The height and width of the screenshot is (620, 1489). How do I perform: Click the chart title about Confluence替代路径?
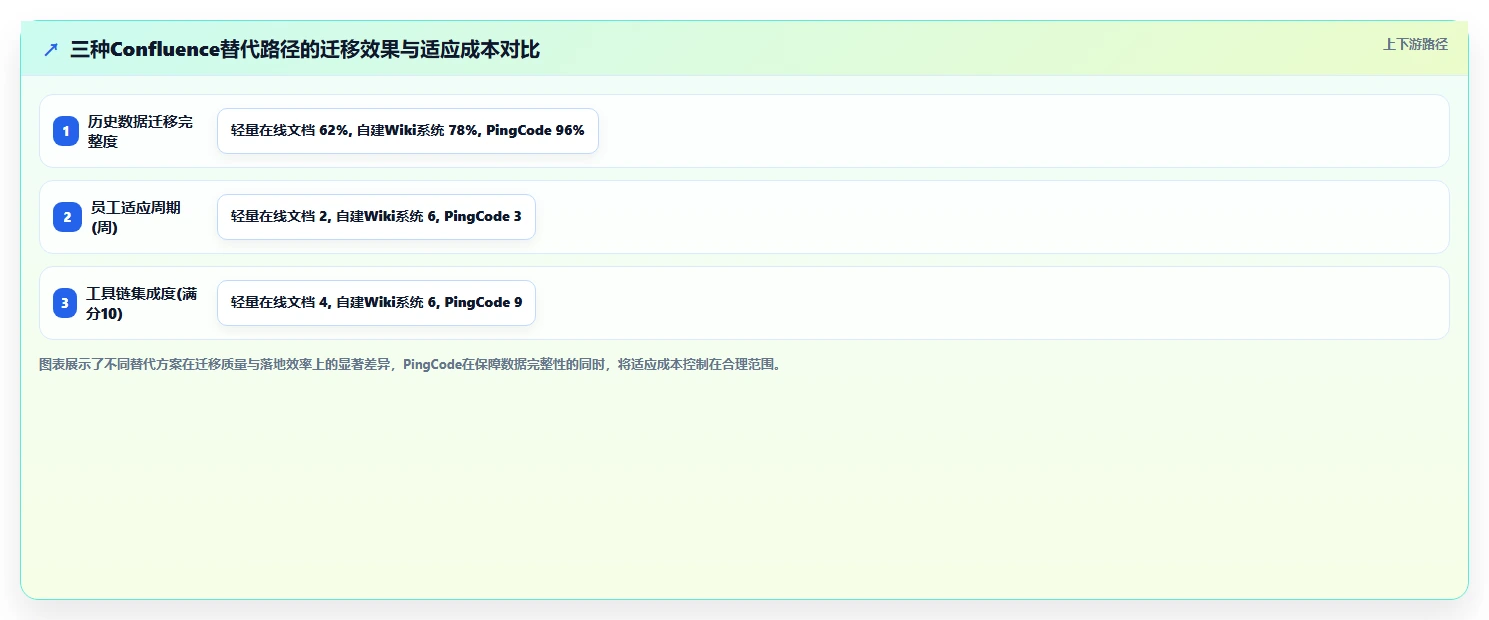[305, 50]
